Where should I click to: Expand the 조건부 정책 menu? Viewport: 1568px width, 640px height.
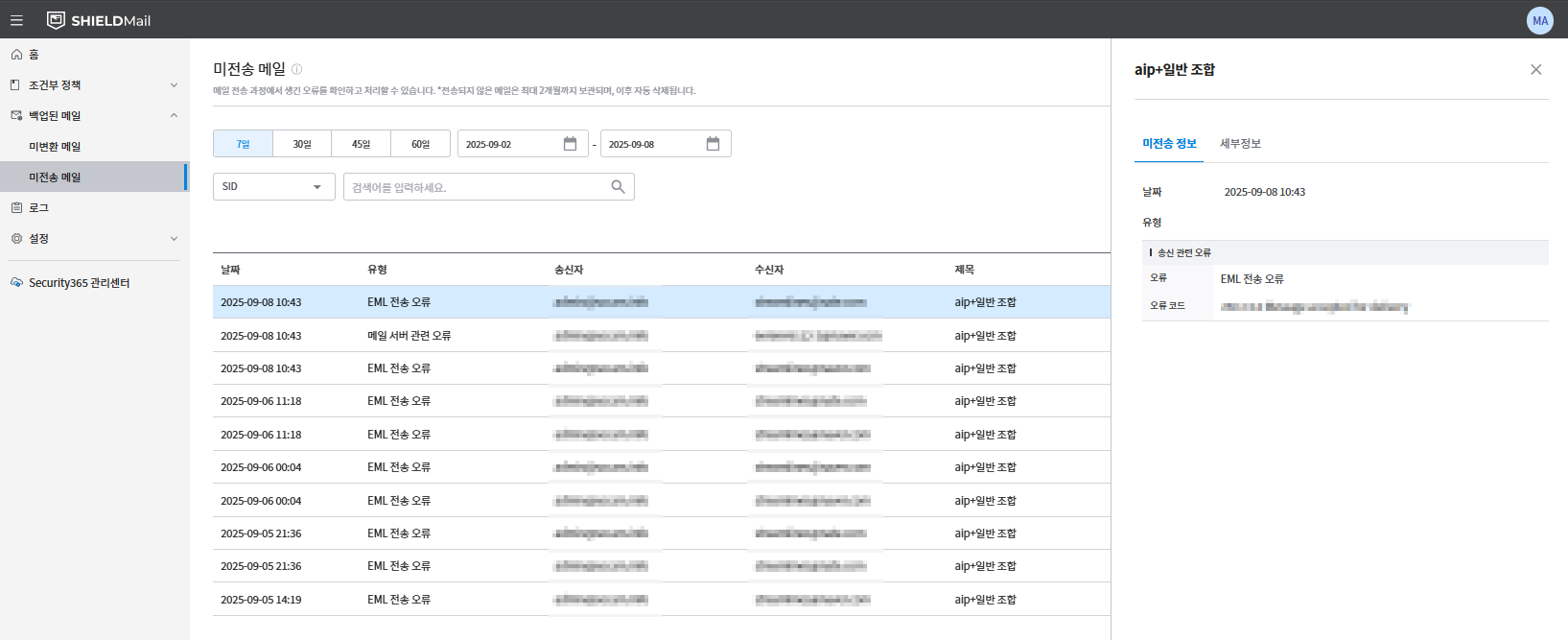tap(94, 85)
